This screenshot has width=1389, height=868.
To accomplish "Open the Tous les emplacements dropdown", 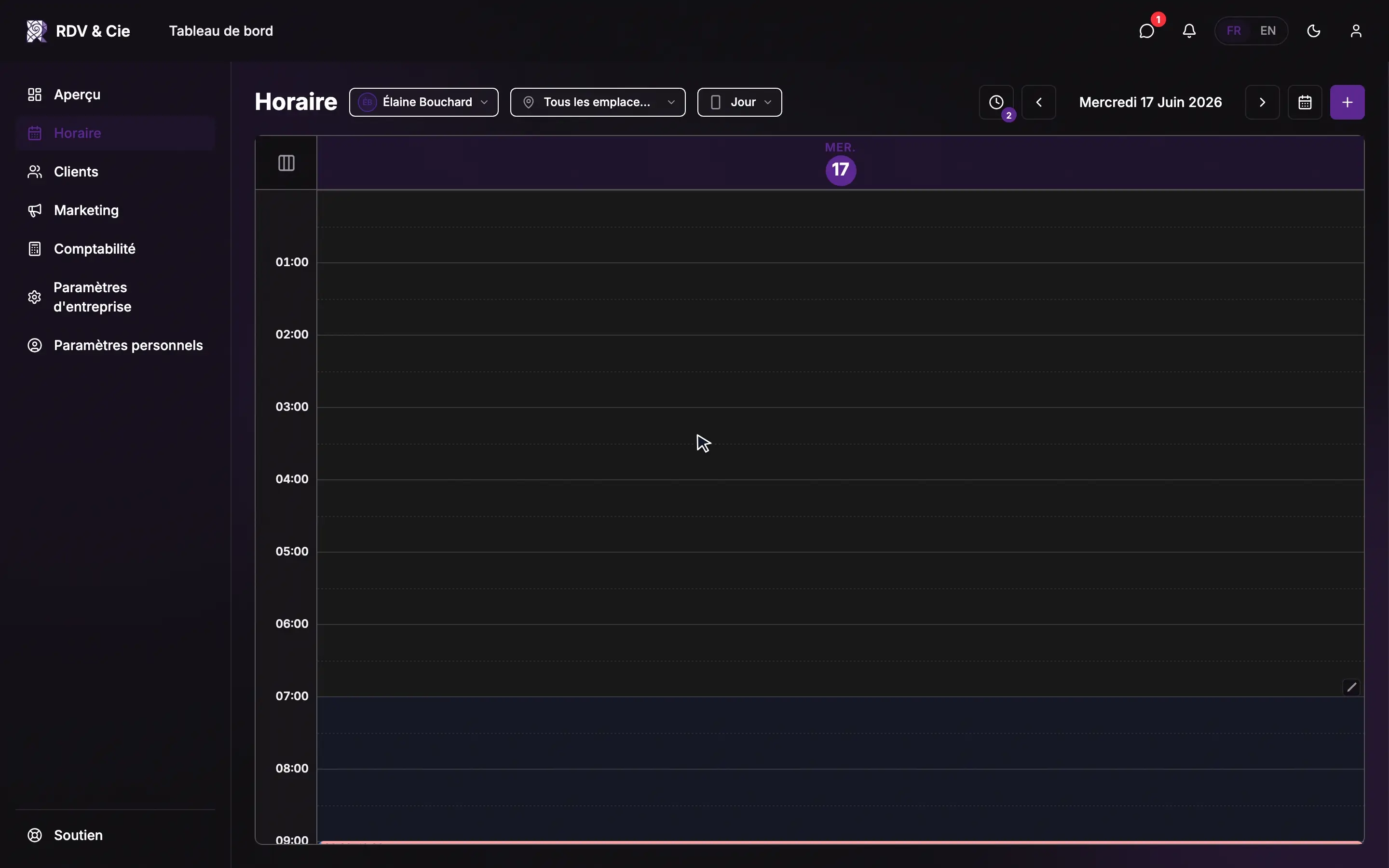I will click(598, 102).
